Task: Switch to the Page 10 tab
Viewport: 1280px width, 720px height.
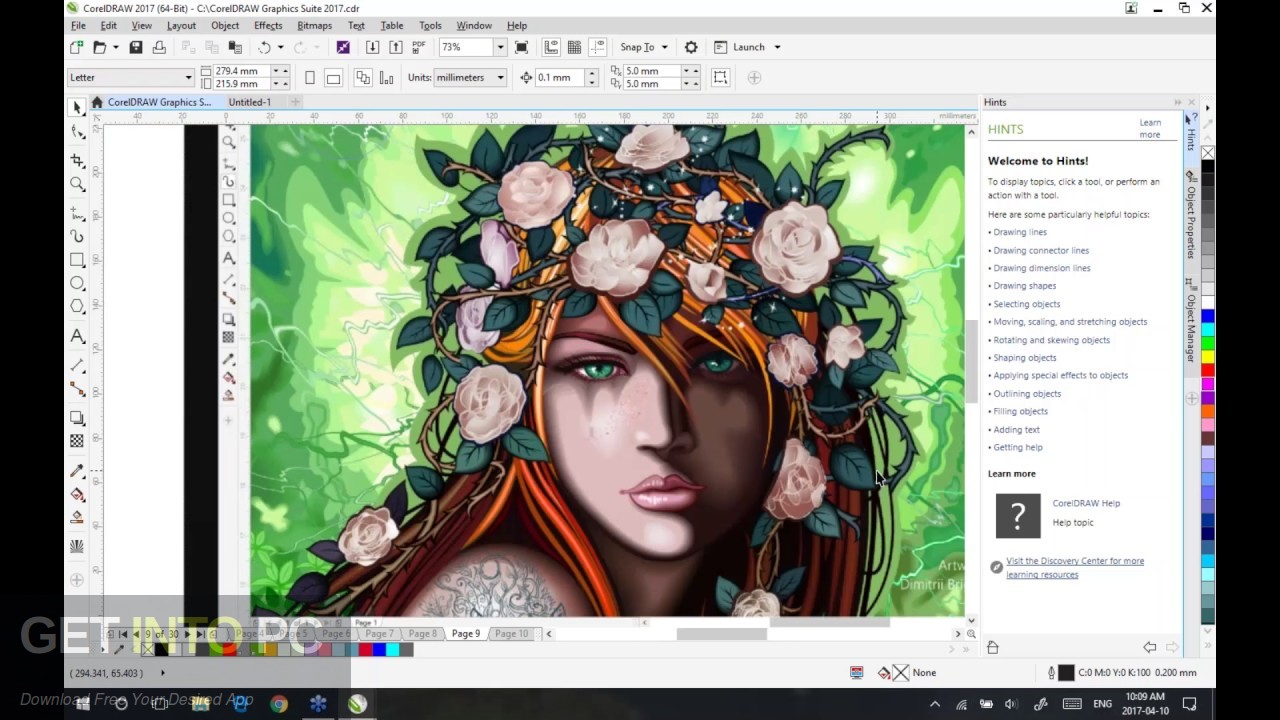Action: click(511, 634)
